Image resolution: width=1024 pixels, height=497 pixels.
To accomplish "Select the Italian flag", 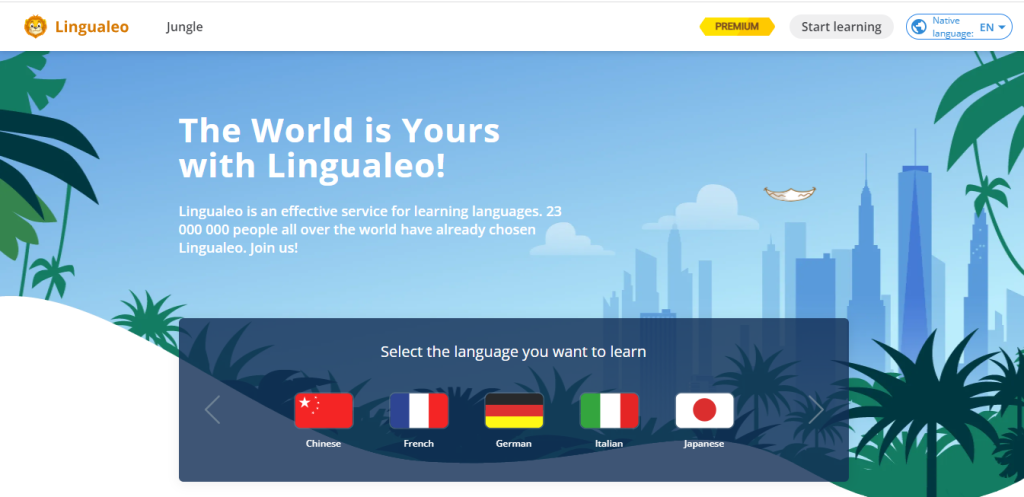I will 609,410.
